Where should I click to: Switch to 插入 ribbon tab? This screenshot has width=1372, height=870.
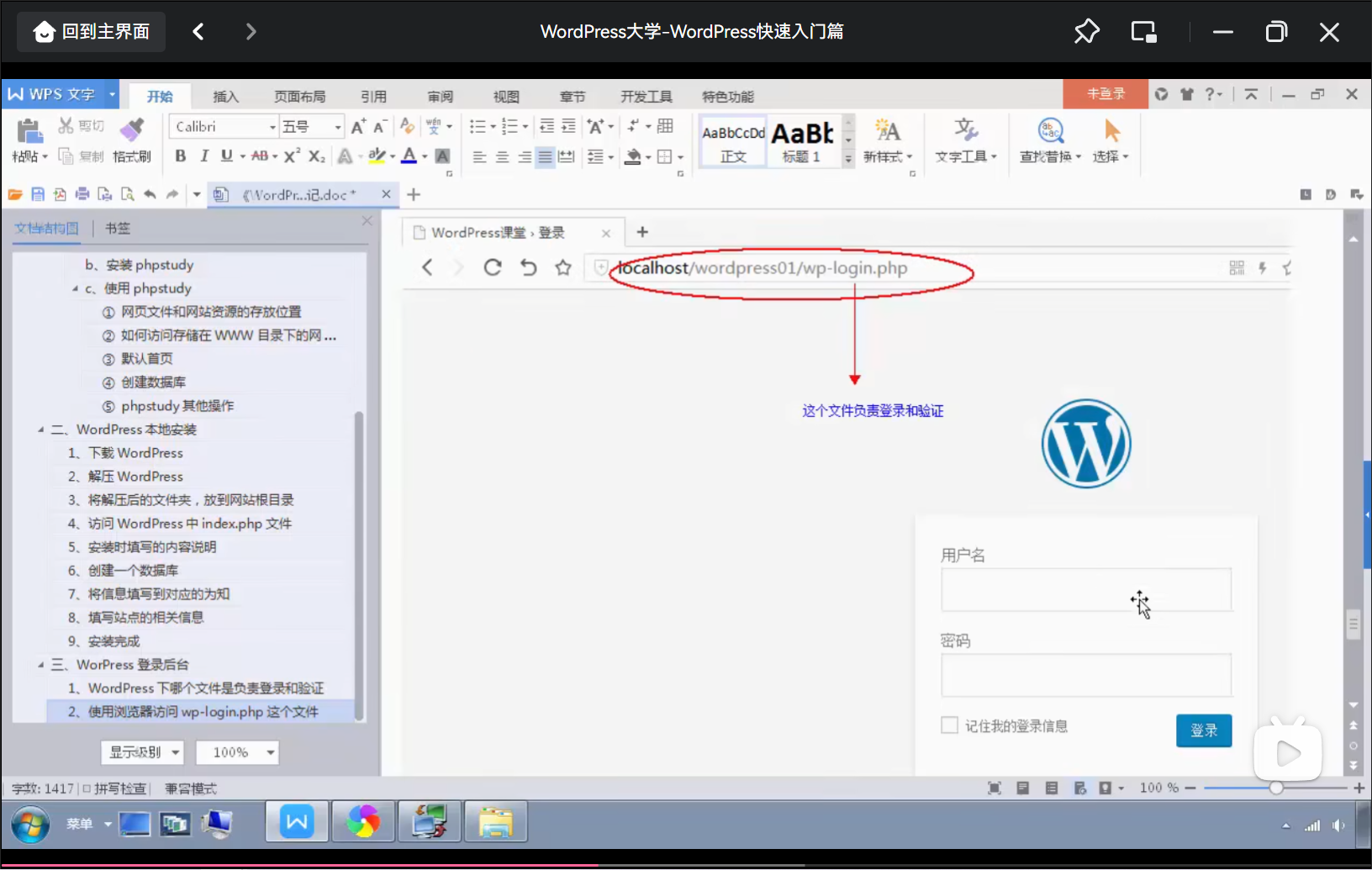tap(225, 96)
